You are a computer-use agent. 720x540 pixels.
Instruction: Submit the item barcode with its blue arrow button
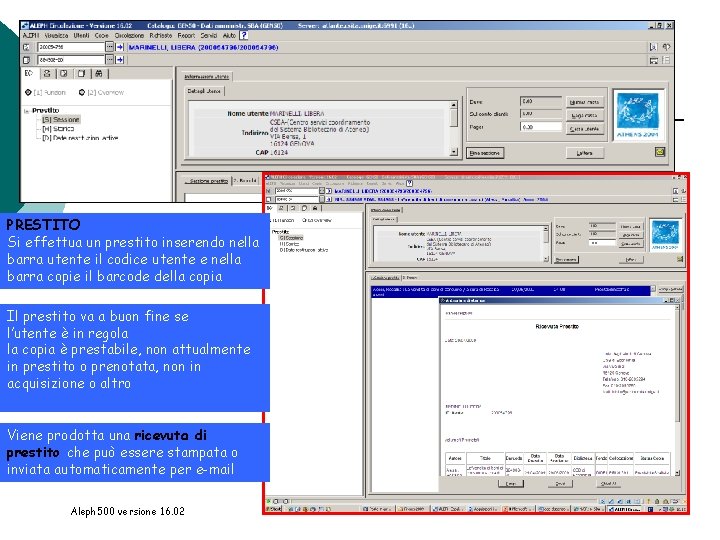pos(120,60)
